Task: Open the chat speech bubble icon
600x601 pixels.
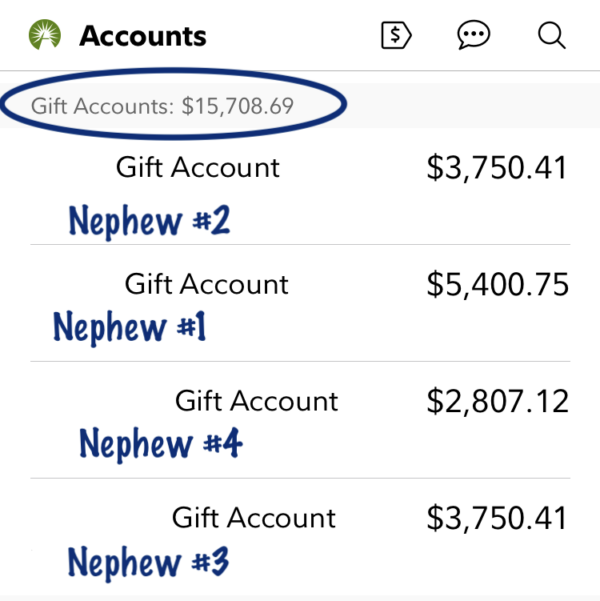Action: [x=473, y=36]
